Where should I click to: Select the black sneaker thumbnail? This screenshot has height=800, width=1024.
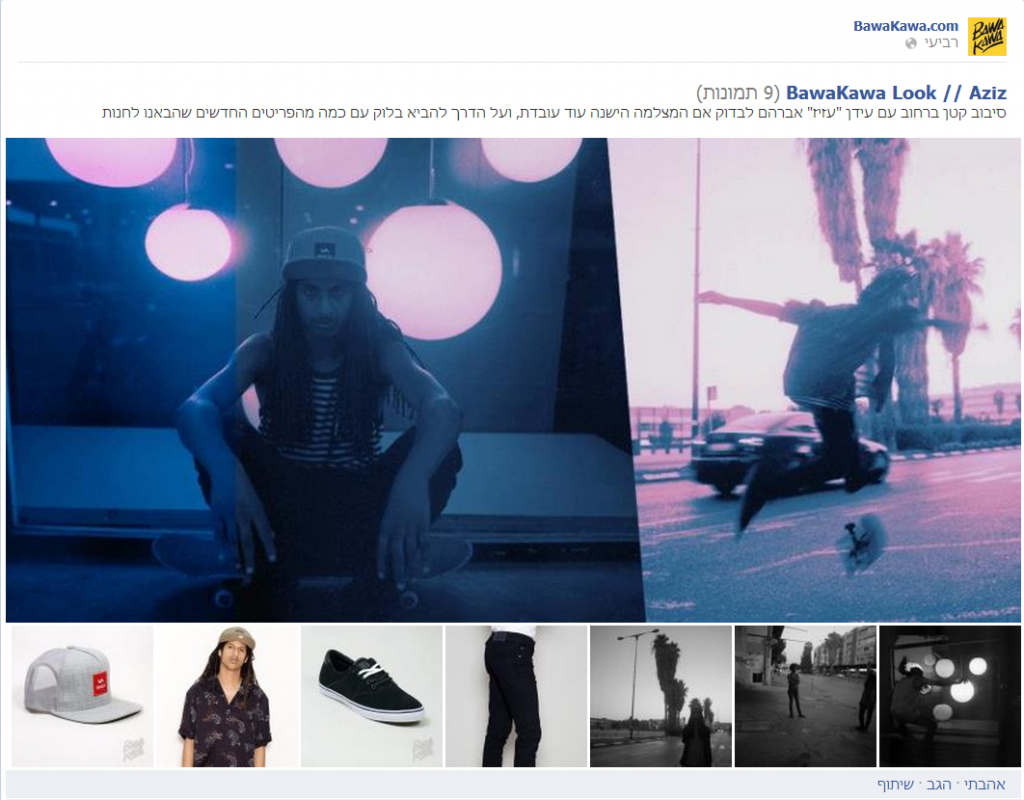(x=371, y=696)
